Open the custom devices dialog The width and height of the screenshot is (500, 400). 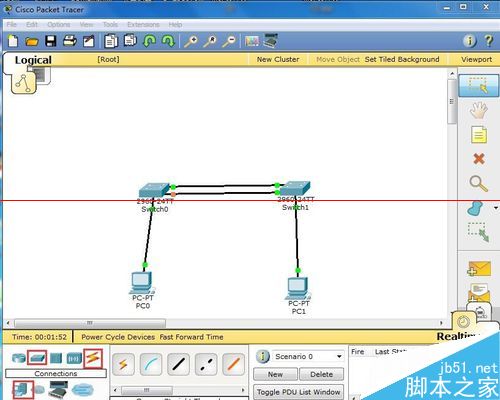click(x=271, y=41)
